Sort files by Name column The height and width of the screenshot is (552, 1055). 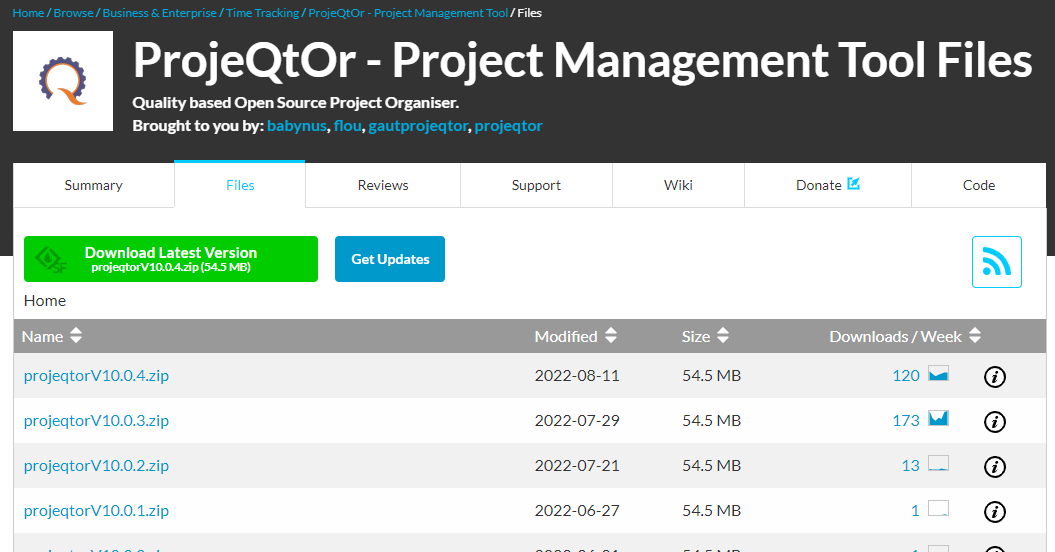pos(53,337)
